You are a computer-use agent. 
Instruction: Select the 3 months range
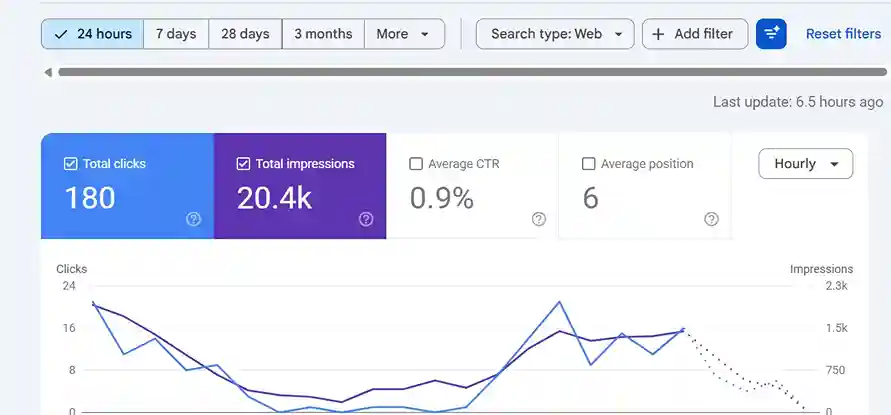point(323,34)
